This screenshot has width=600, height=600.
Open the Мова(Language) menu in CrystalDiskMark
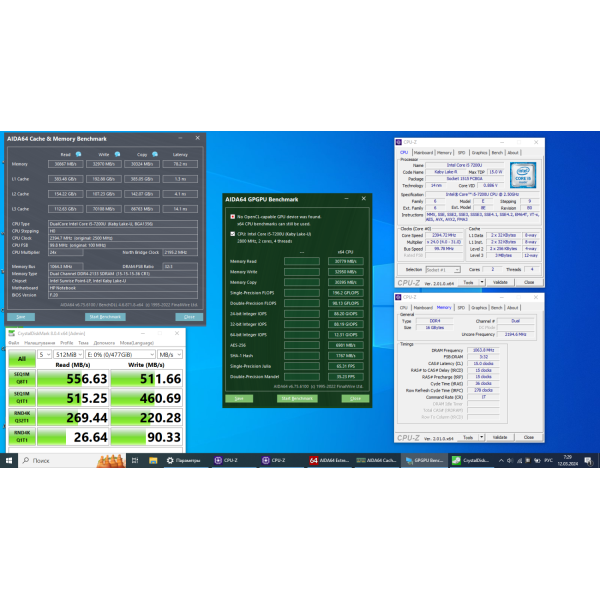click(x=137, y=343)
